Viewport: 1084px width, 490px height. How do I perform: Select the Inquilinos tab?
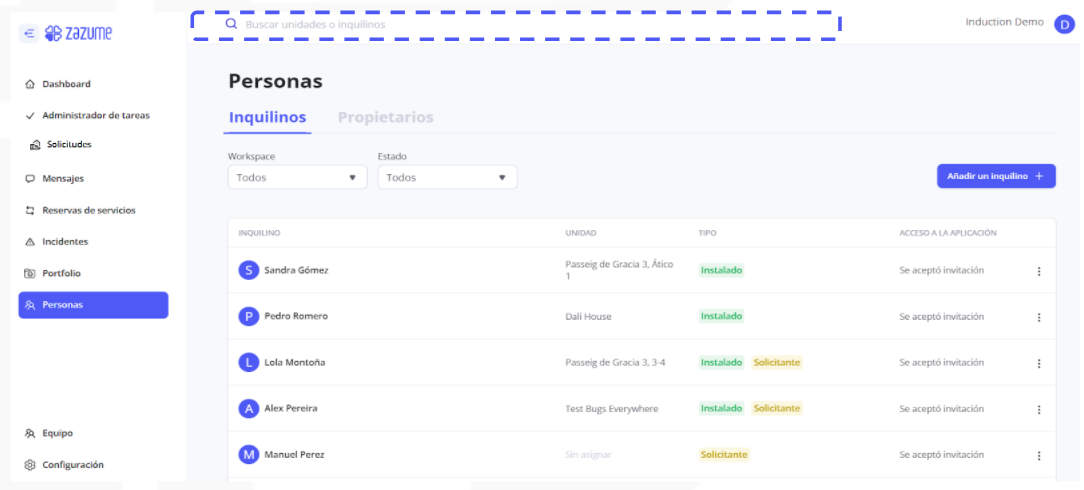[x=267, y=117]
